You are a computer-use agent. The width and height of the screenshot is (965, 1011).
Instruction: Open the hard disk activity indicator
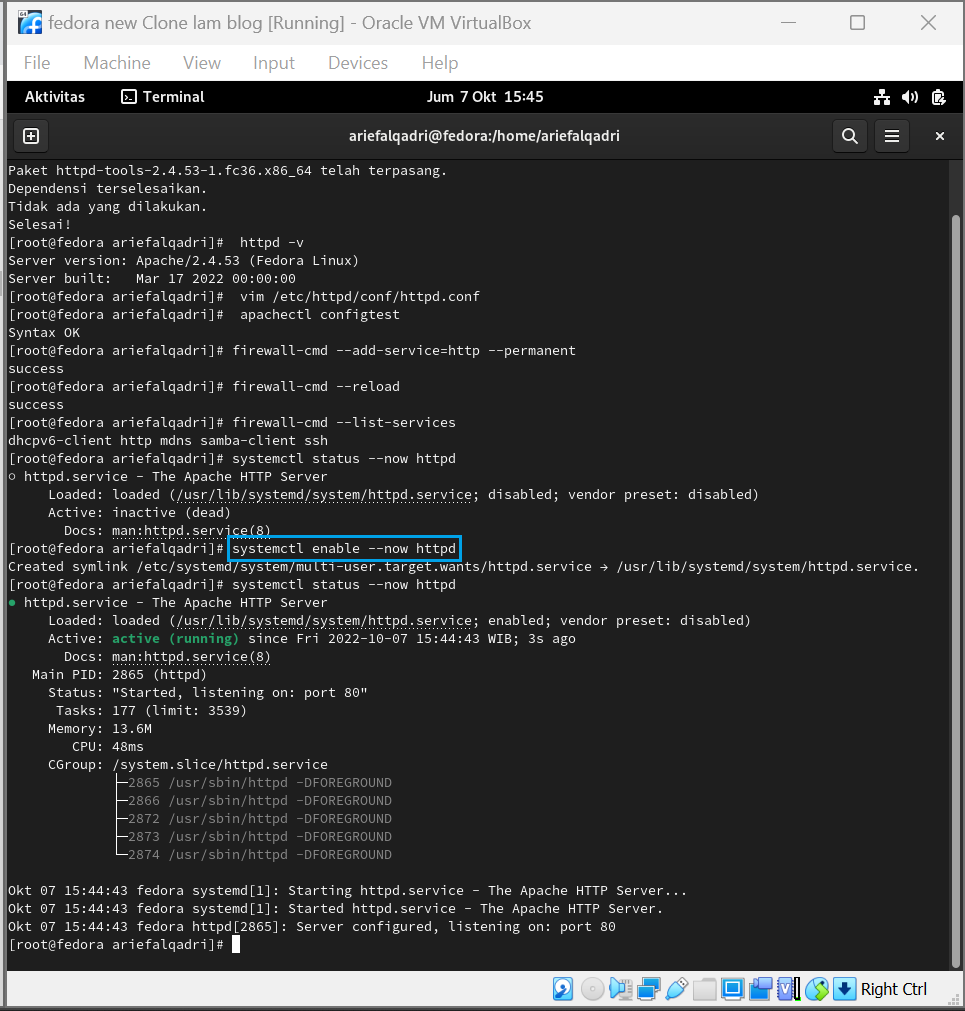(x=563, y=988)
